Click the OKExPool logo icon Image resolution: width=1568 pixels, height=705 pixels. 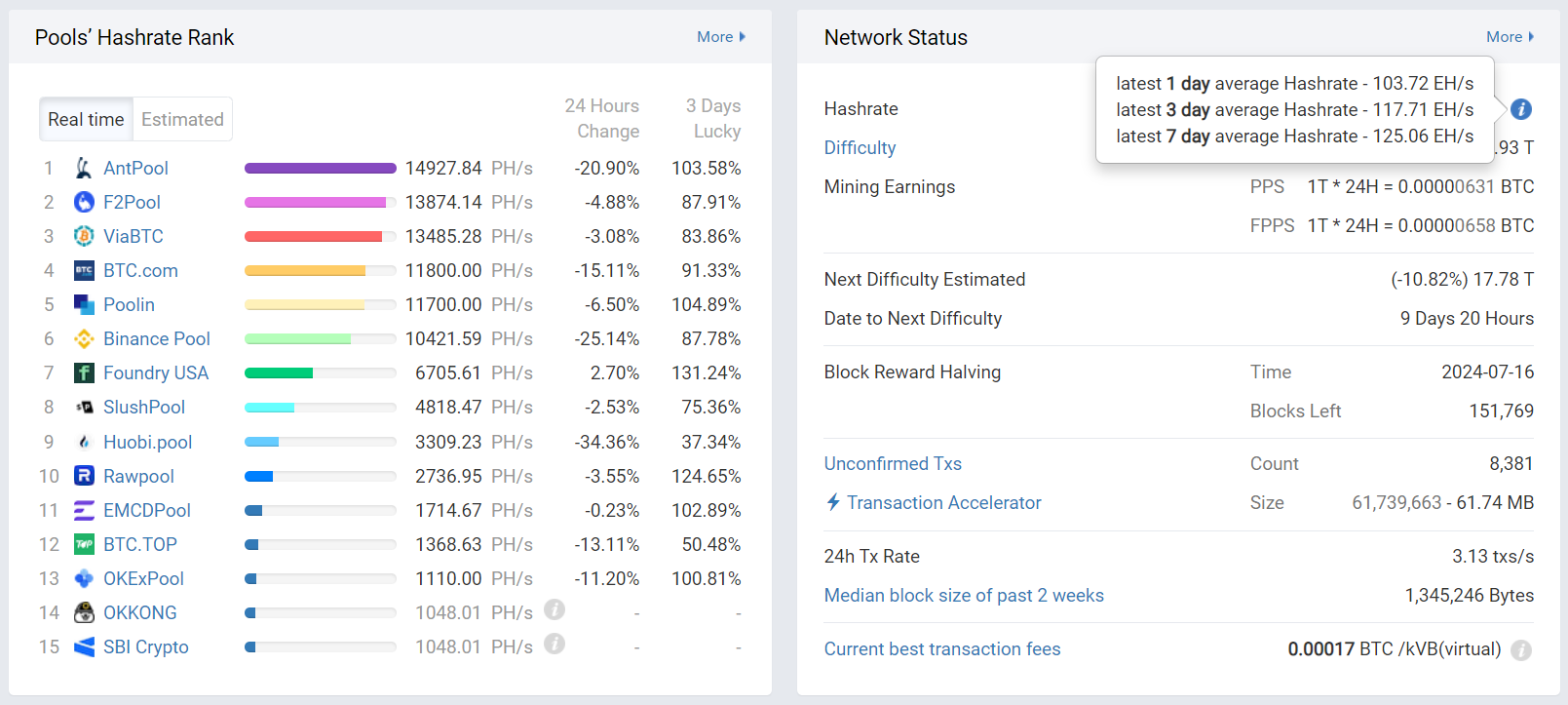[x=84, y=578]
